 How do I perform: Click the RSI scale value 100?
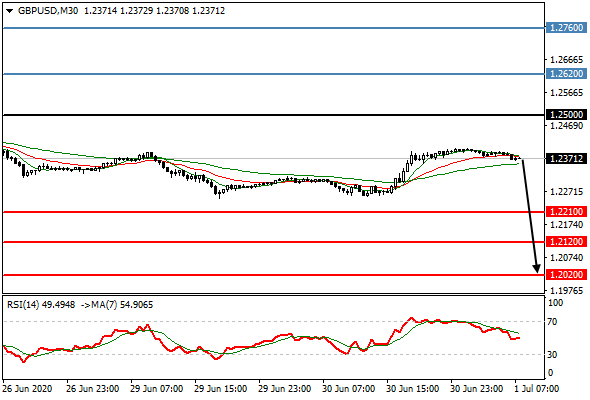[556, 303]
